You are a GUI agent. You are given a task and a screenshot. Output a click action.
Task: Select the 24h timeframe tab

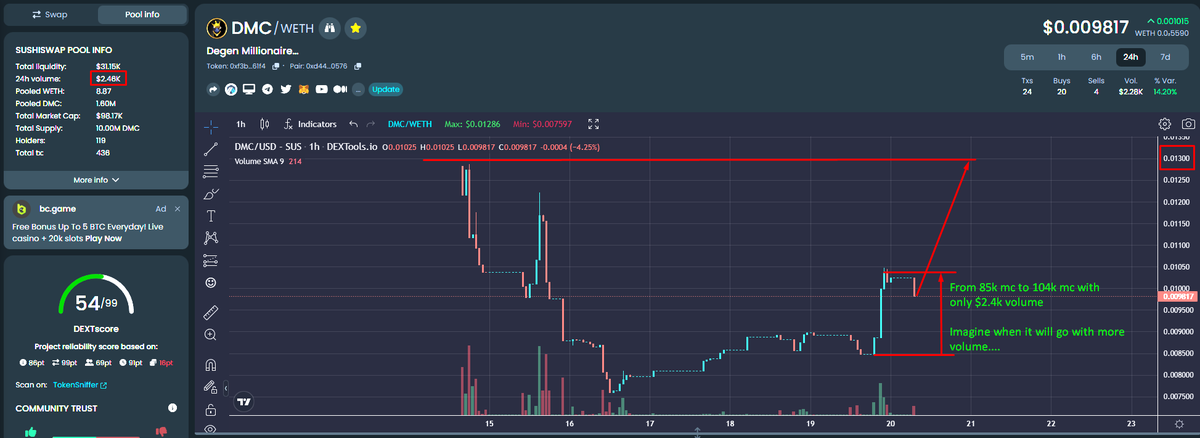(x=1131, y=57)
